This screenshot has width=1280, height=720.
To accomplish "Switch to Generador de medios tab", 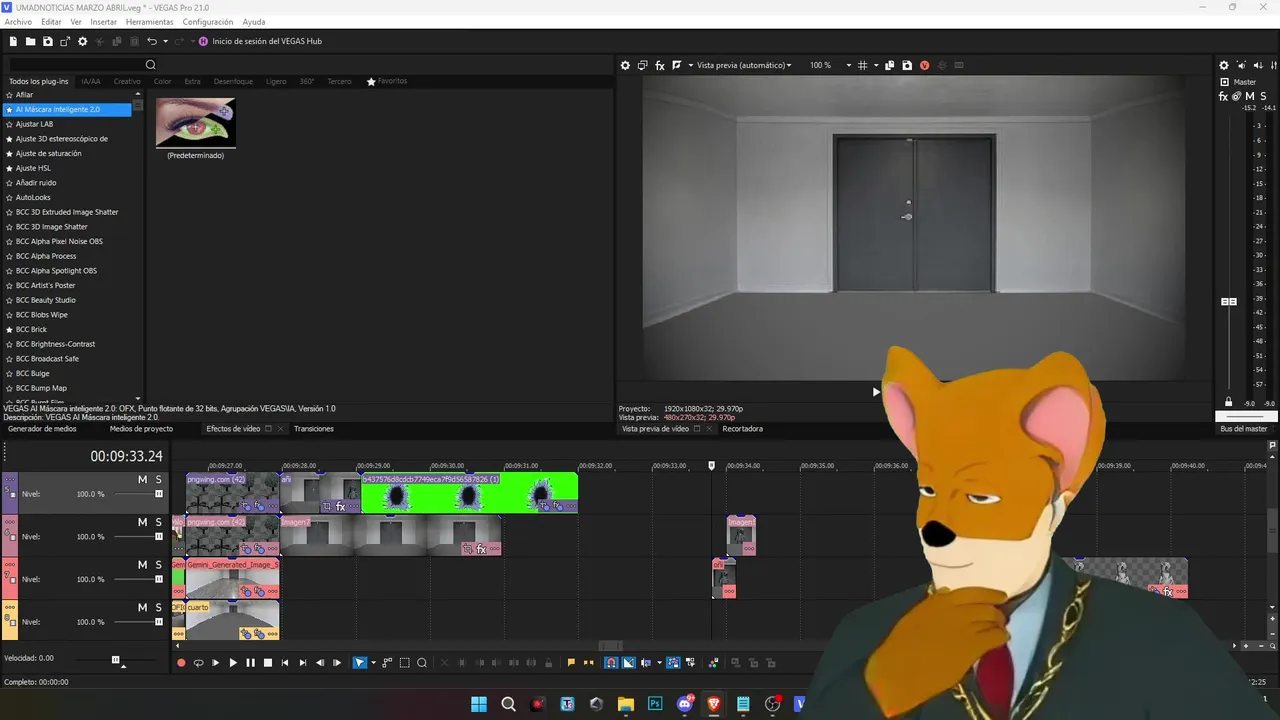I will pyautogui.click(x=42, y=428).
